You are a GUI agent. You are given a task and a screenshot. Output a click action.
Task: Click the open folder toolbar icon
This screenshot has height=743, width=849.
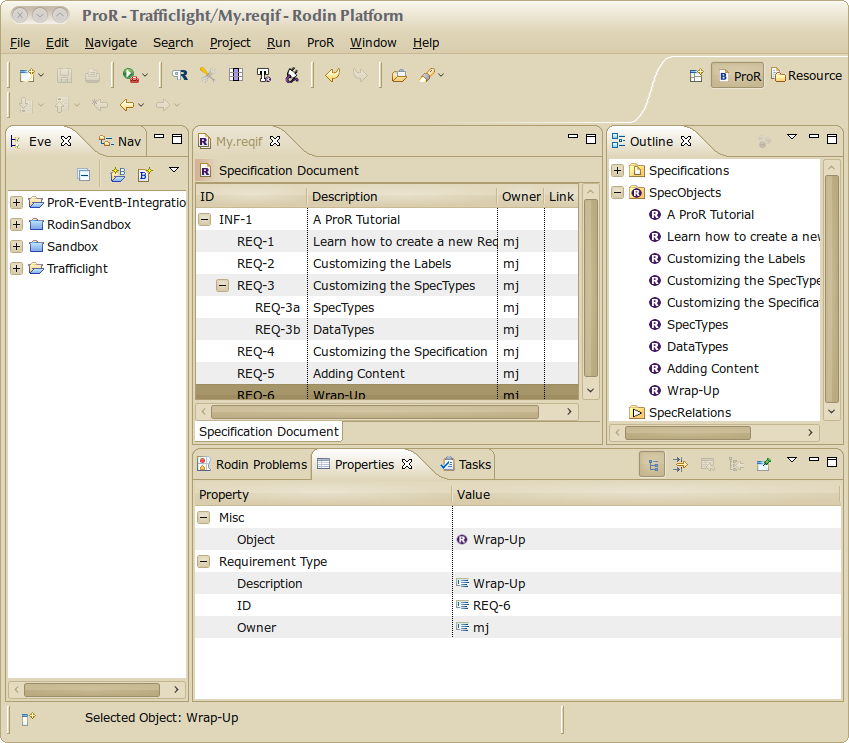(399, 75)
